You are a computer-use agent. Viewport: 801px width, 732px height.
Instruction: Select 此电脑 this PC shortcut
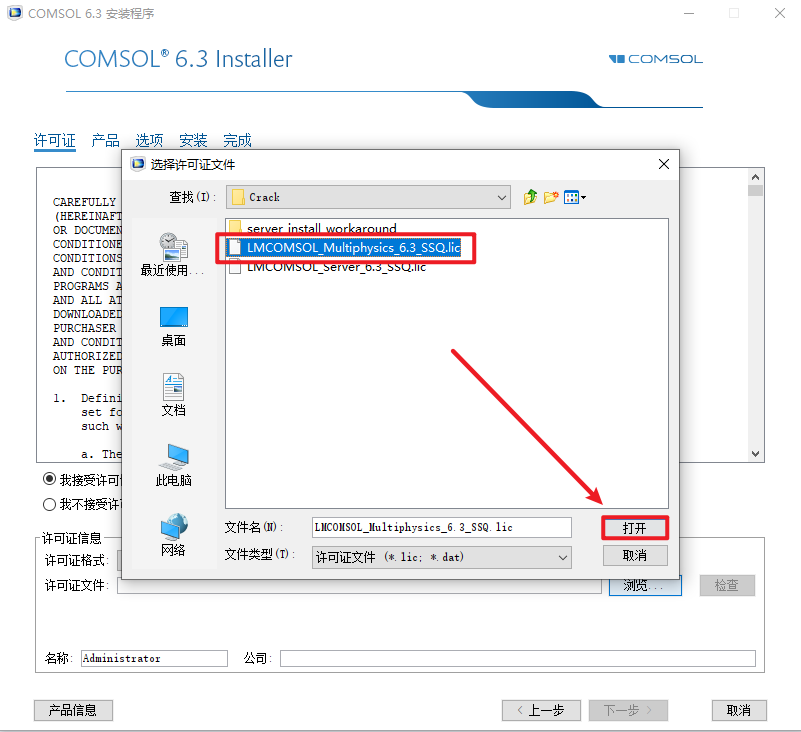[x=173, y=465]
